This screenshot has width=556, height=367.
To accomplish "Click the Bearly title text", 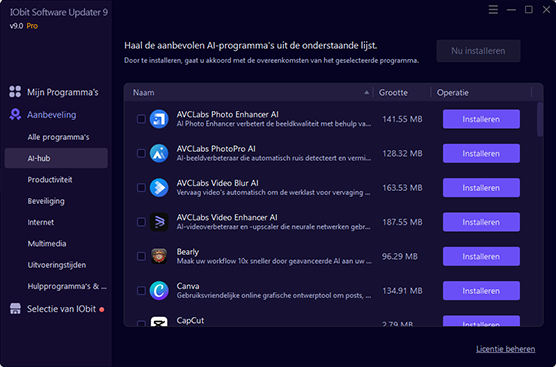I will coord(188,252).
